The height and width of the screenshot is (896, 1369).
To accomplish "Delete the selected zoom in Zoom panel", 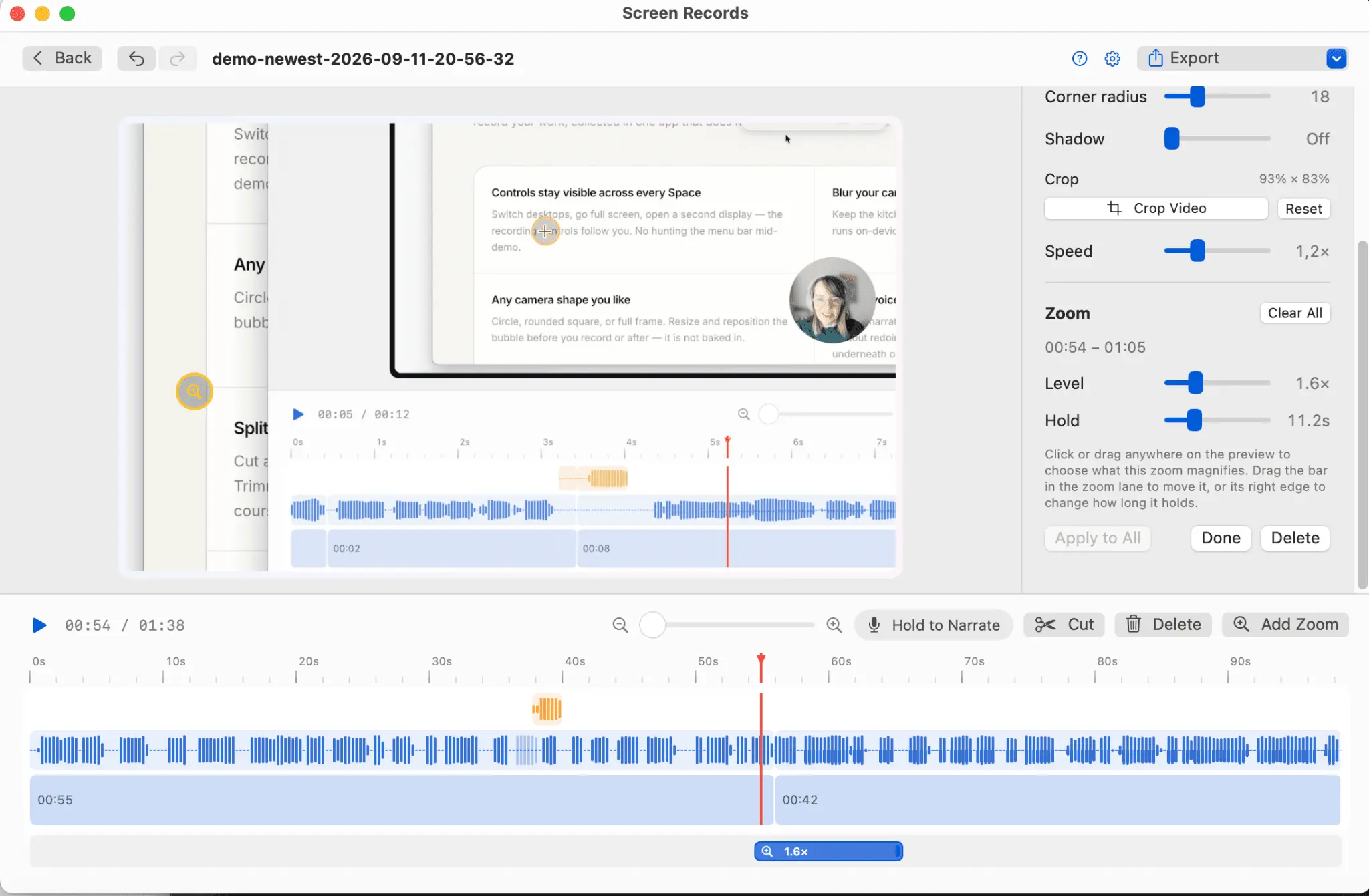I will [1295, 538].
